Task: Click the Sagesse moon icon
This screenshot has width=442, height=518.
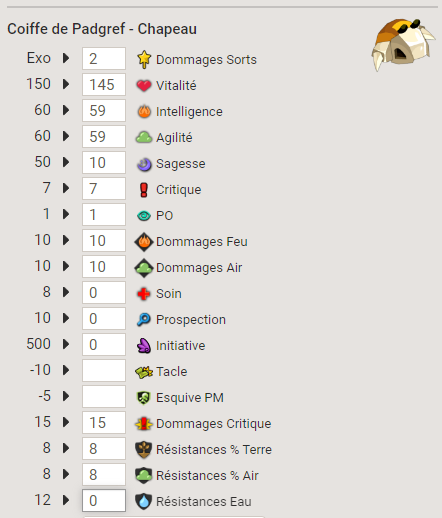Action: tap(144, 164)
